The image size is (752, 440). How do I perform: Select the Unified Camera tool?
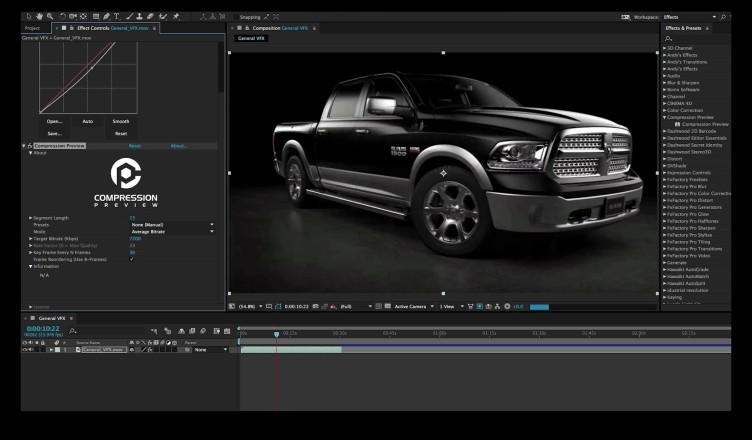(x=73, y=17)
